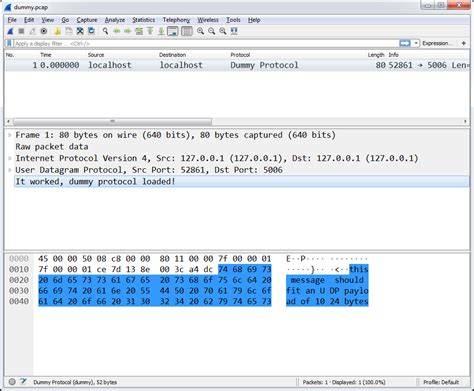Expand the Frame 1 tree item

10,135
